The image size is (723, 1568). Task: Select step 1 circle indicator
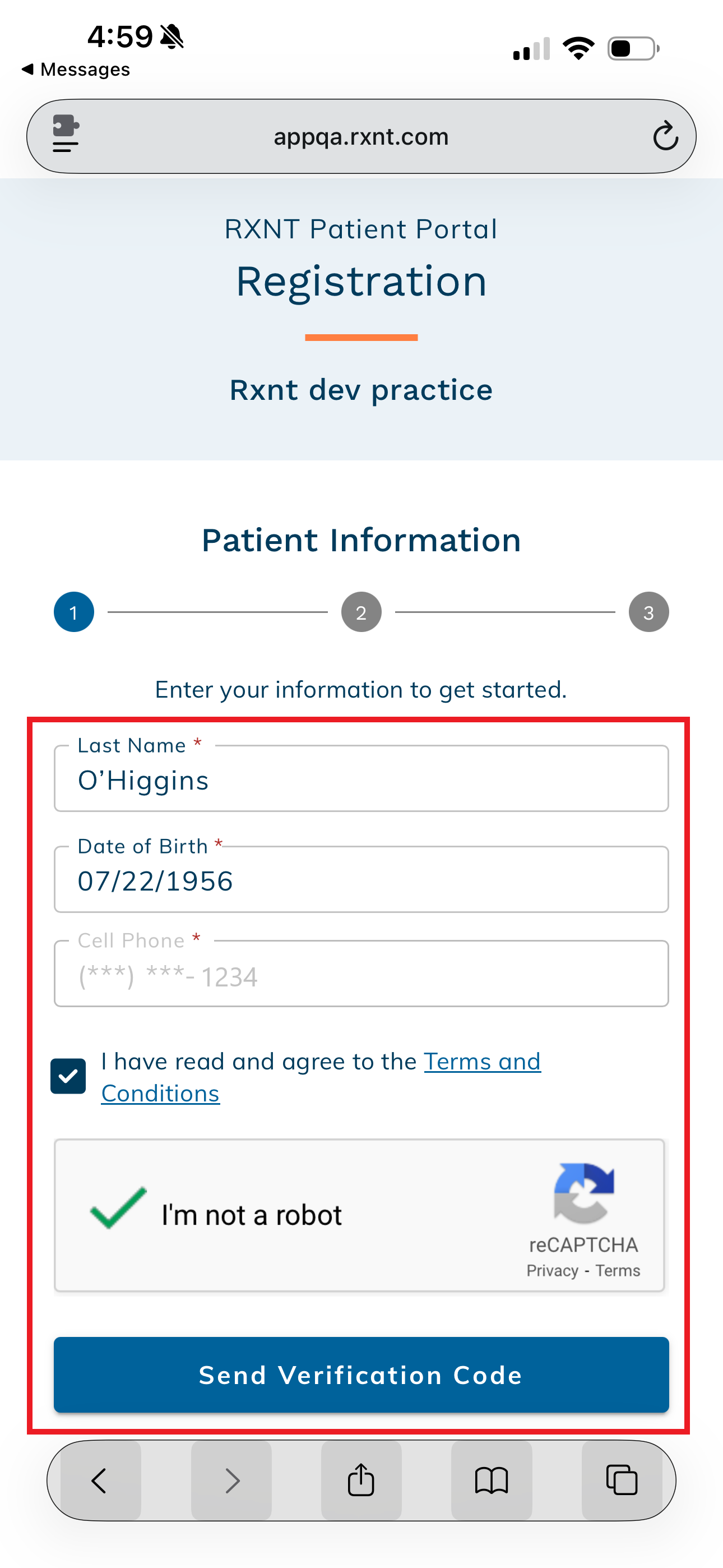click(73, 612)
